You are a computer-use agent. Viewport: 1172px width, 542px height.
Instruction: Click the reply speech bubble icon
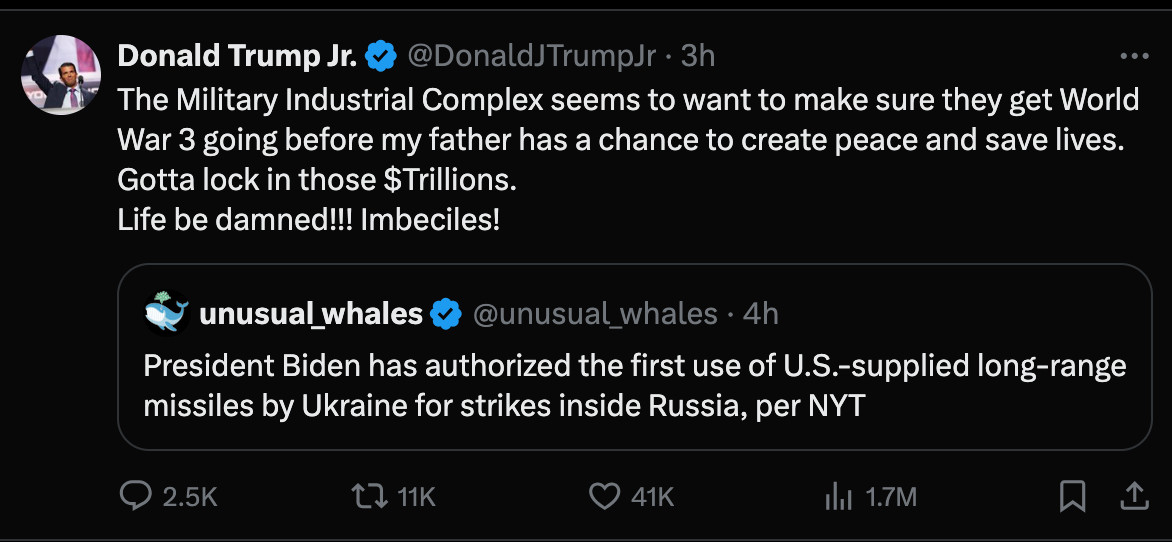(x=136, y=496)
